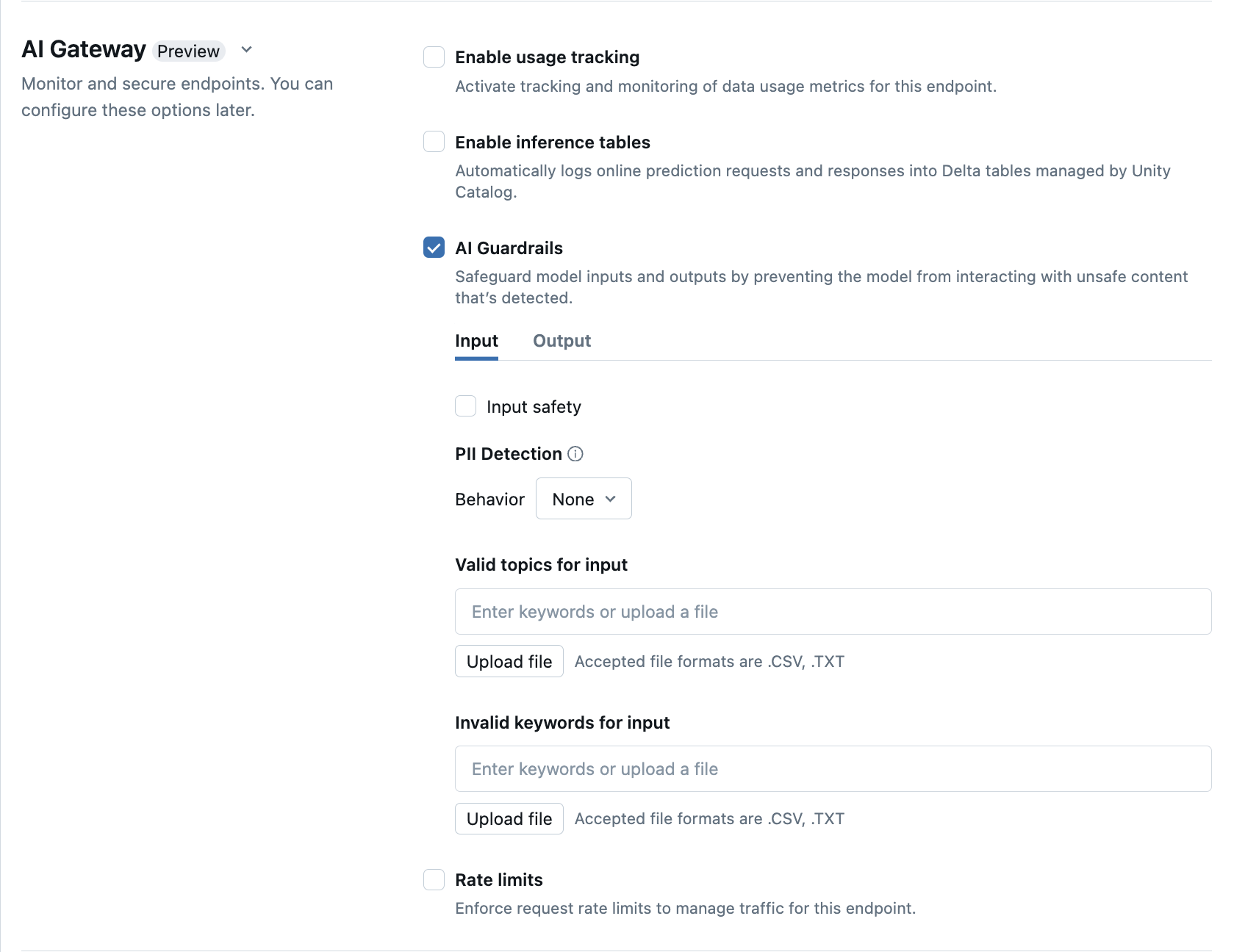Viewport: 1245px width, 952px height.
Task: Turn on the Rate limits checkbox
Action: pos(434,879)
